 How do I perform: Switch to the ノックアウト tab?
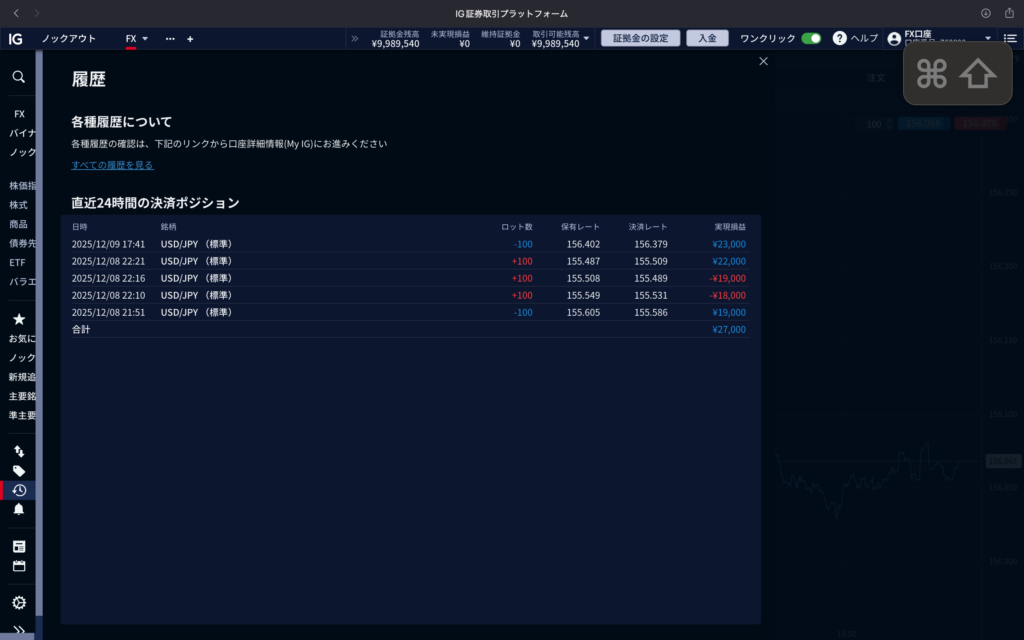click(69, 38)
